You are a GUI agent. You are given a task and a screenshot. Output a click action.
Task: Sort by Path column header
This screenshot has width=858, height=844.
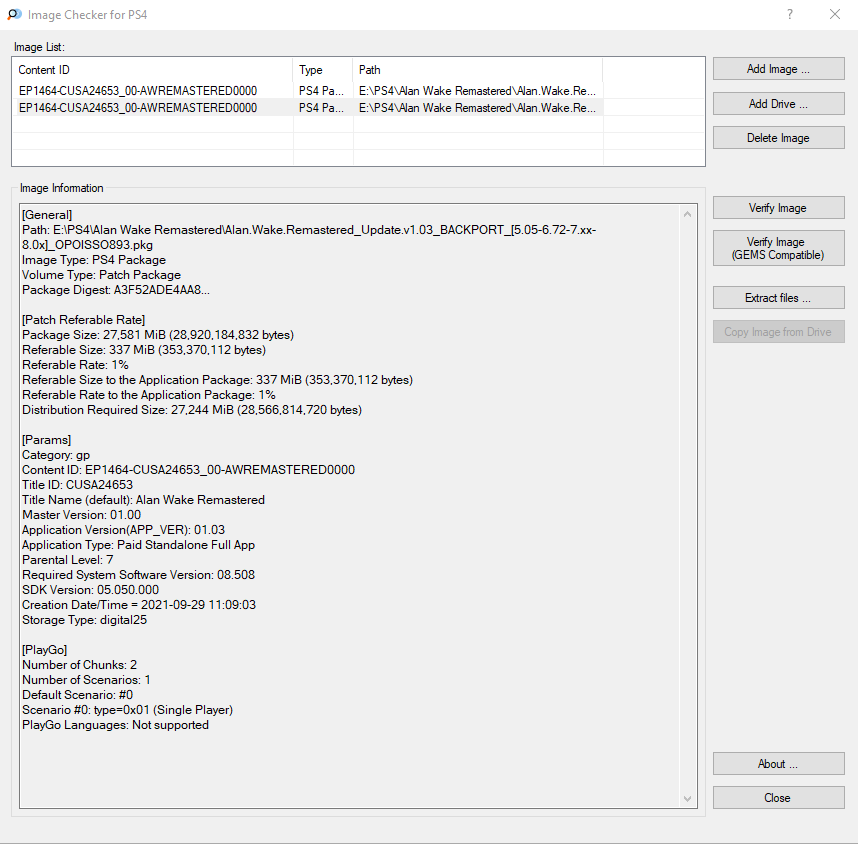(x=478, y=70)
